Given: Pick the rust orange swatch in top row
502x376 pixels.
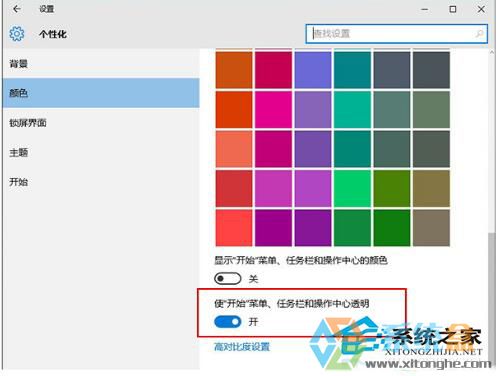Looking at the screenshot, I should click(x=234, y=70).
